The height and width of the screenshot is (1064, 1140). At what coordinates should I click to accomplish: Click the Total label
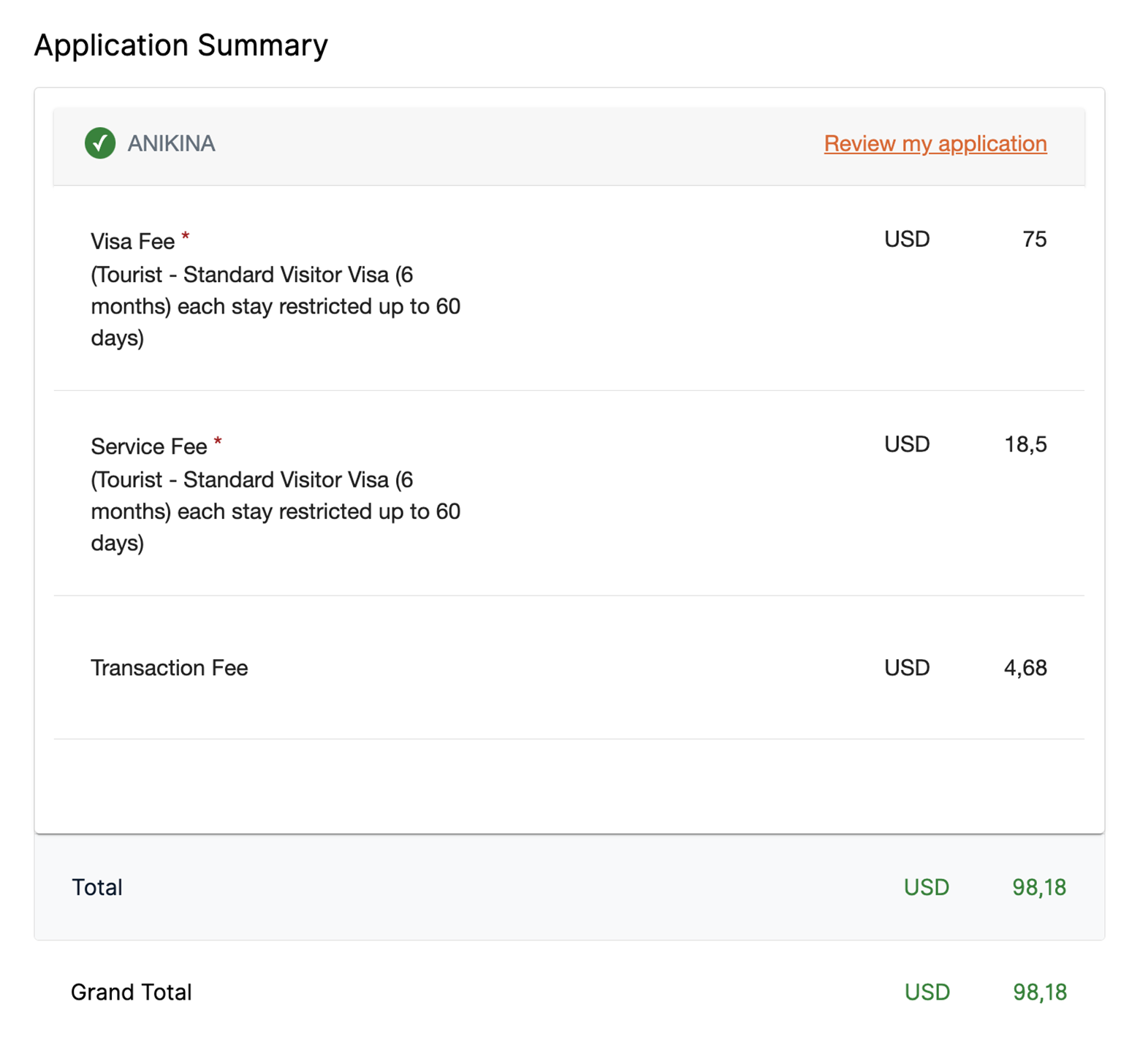pyautogui.click(x=97, y=887)
